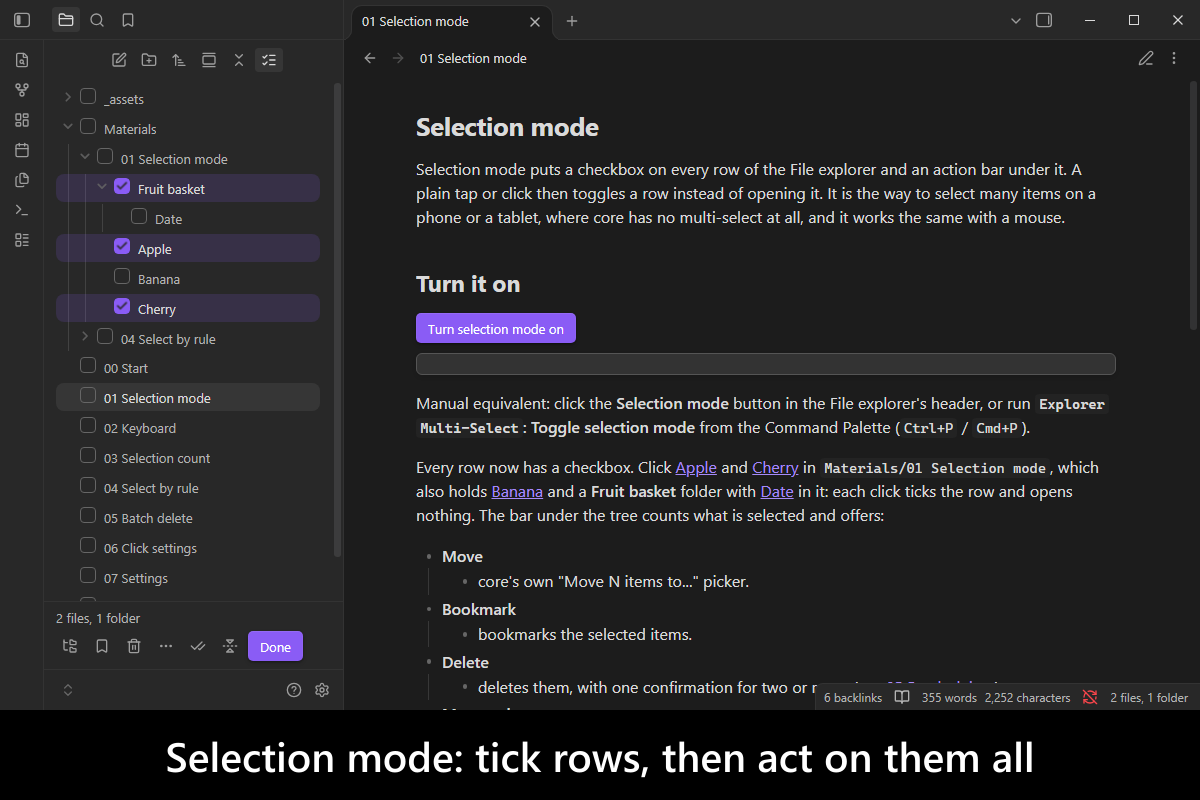
Task: Click the File explorer vertical scrollbar
Action: [x=337, y=320]
